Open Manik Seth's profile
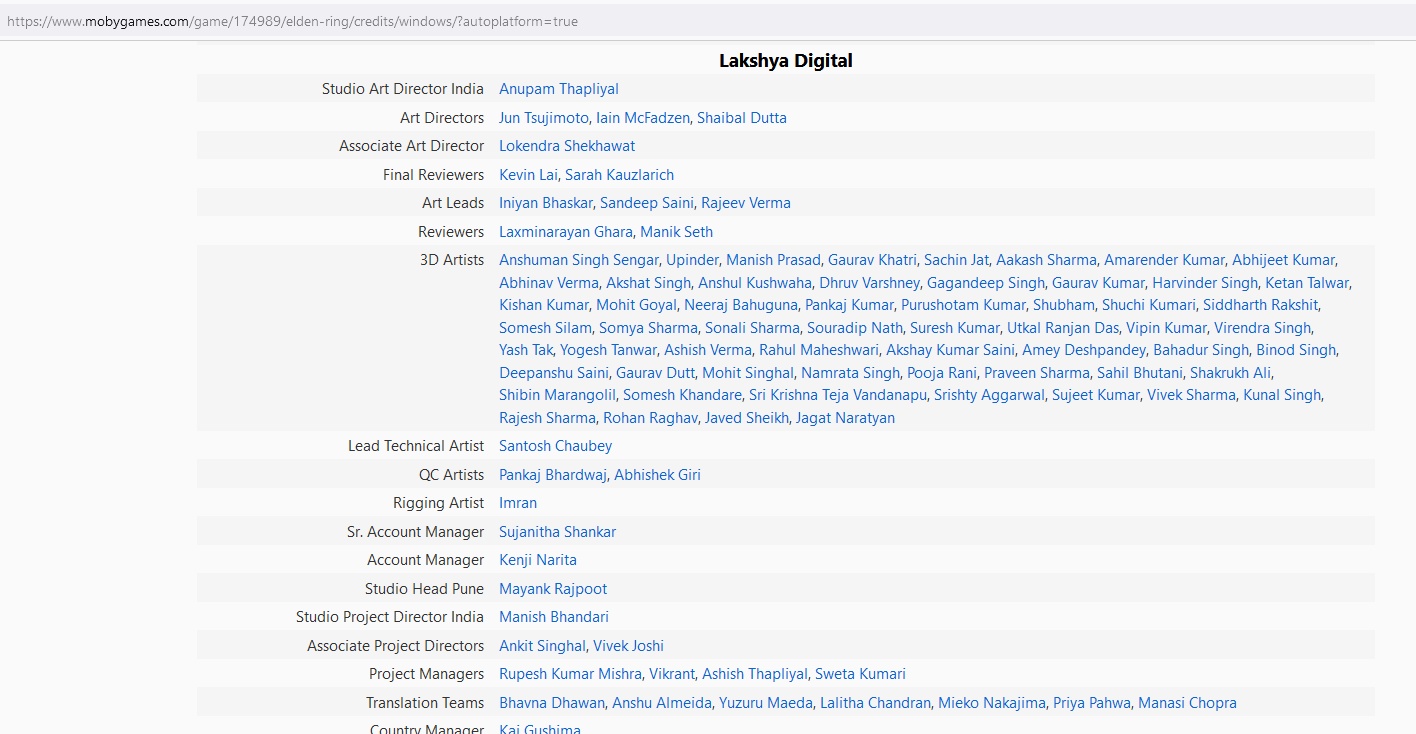This screenshot has height=734, width=1416. point(677,232)
